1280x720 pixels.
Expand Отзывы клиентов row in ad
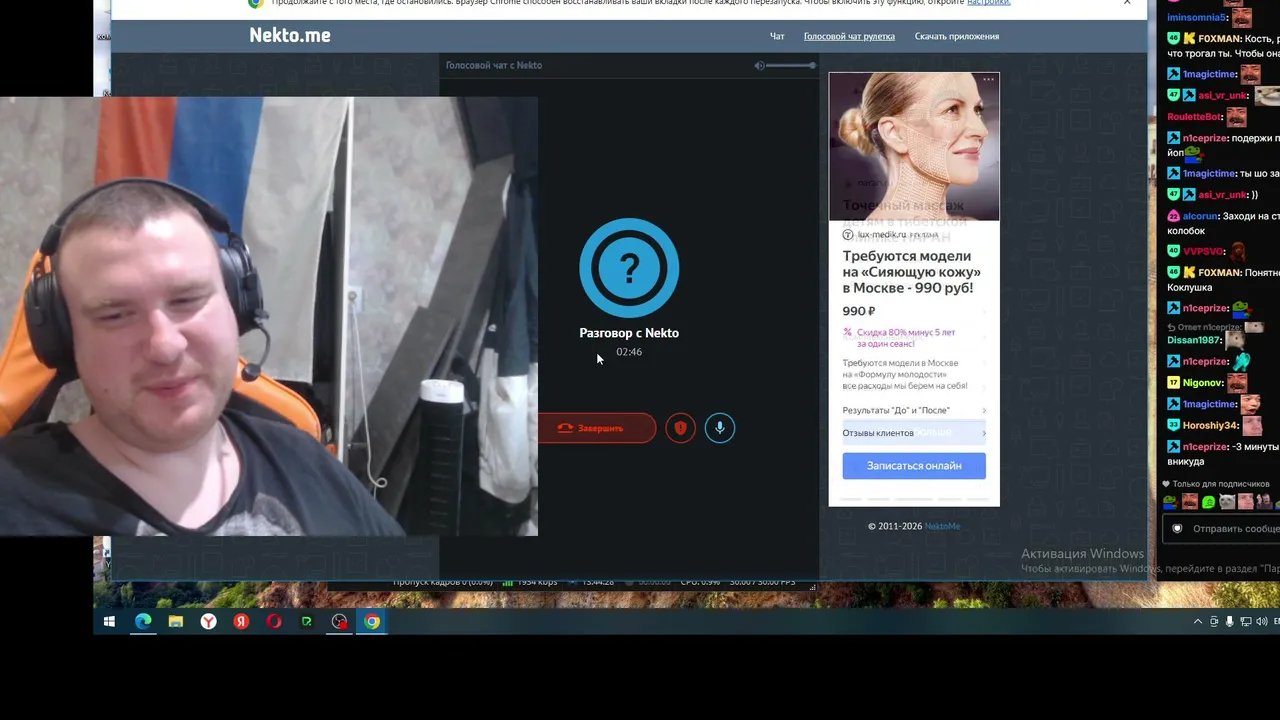tap(914, 433)
